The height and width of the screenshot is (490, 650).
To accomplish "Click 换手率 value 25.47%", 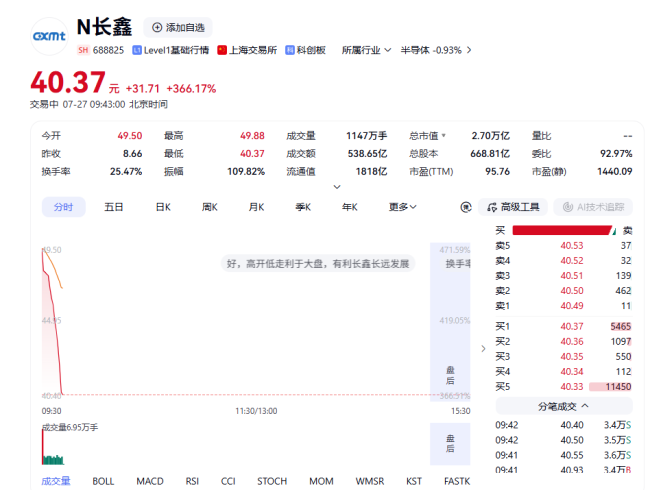I will coord(126,172).
